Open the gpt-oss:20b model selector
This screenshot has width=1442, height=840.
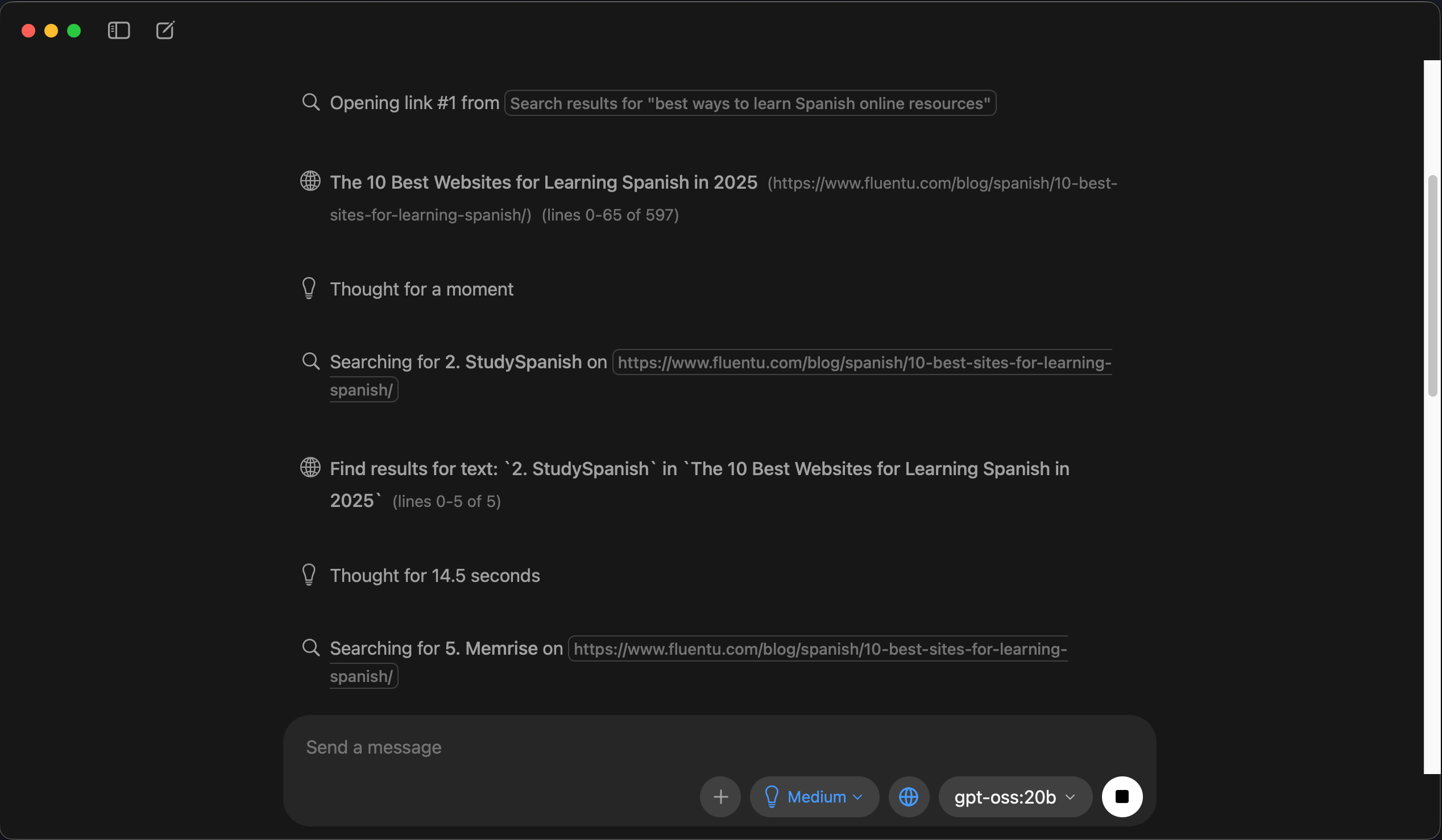pos(1014,797)
